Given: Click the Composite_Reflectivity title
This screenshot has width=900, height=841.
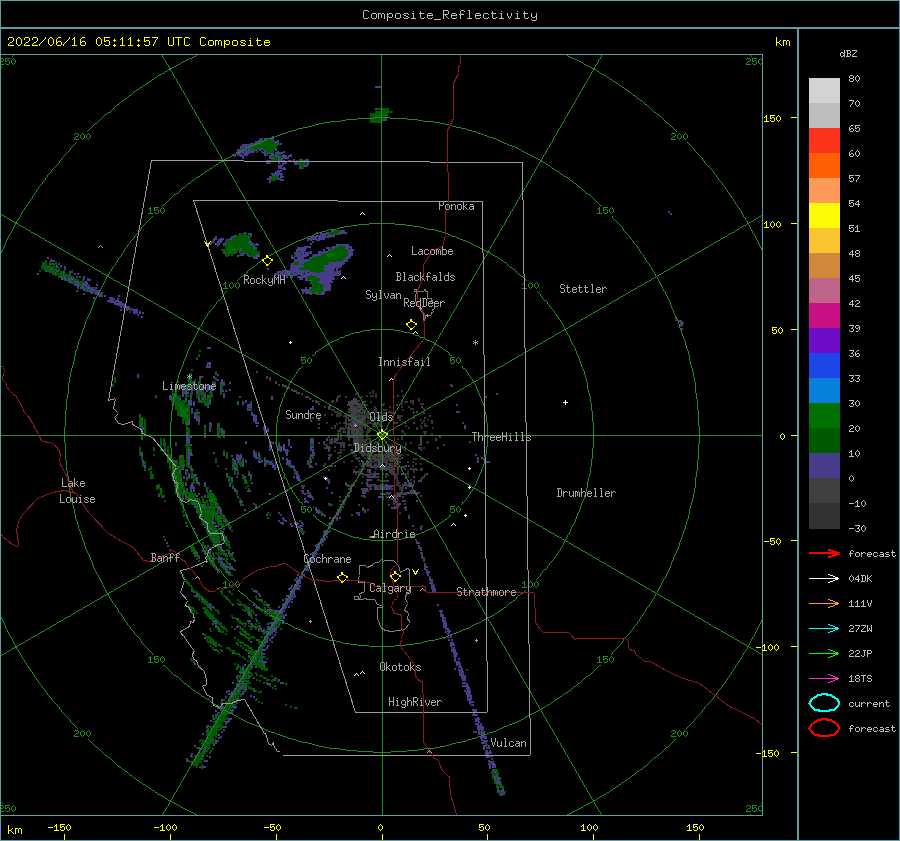Looking at the screenshot, I should pos(450,15).
